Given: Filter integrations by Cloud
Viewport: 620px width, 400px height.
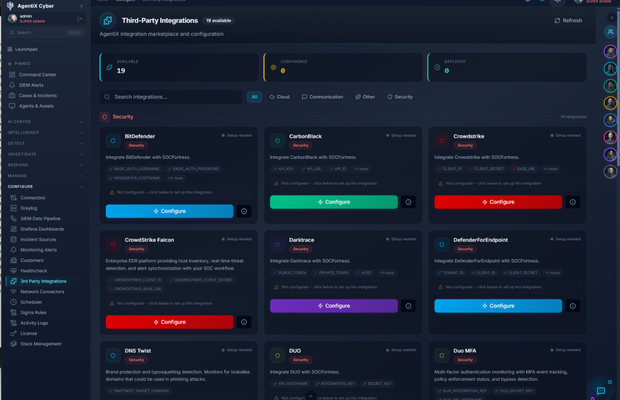Looking at the screenshot, I should pyautogui.click(x=280, y=97).
